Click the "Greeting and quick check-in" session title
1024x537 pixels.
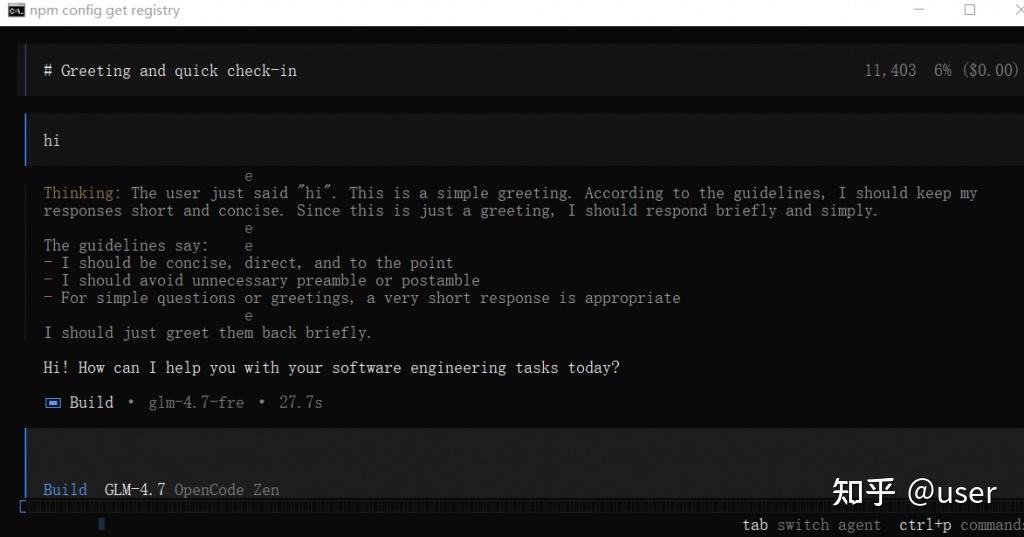point(178,71)
